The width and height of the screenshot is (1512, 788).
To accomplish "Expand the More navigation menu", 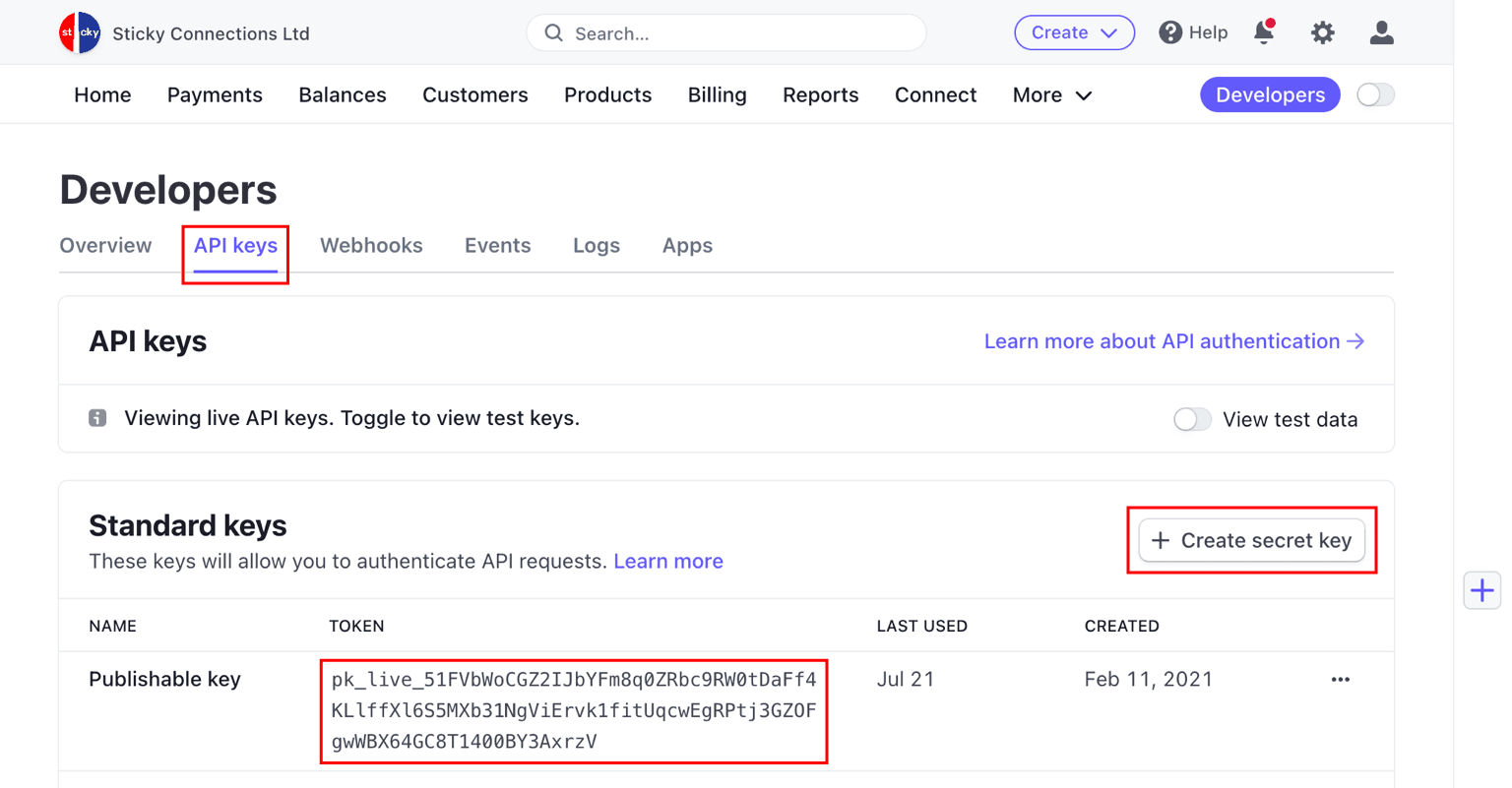I will [1052, 95].
